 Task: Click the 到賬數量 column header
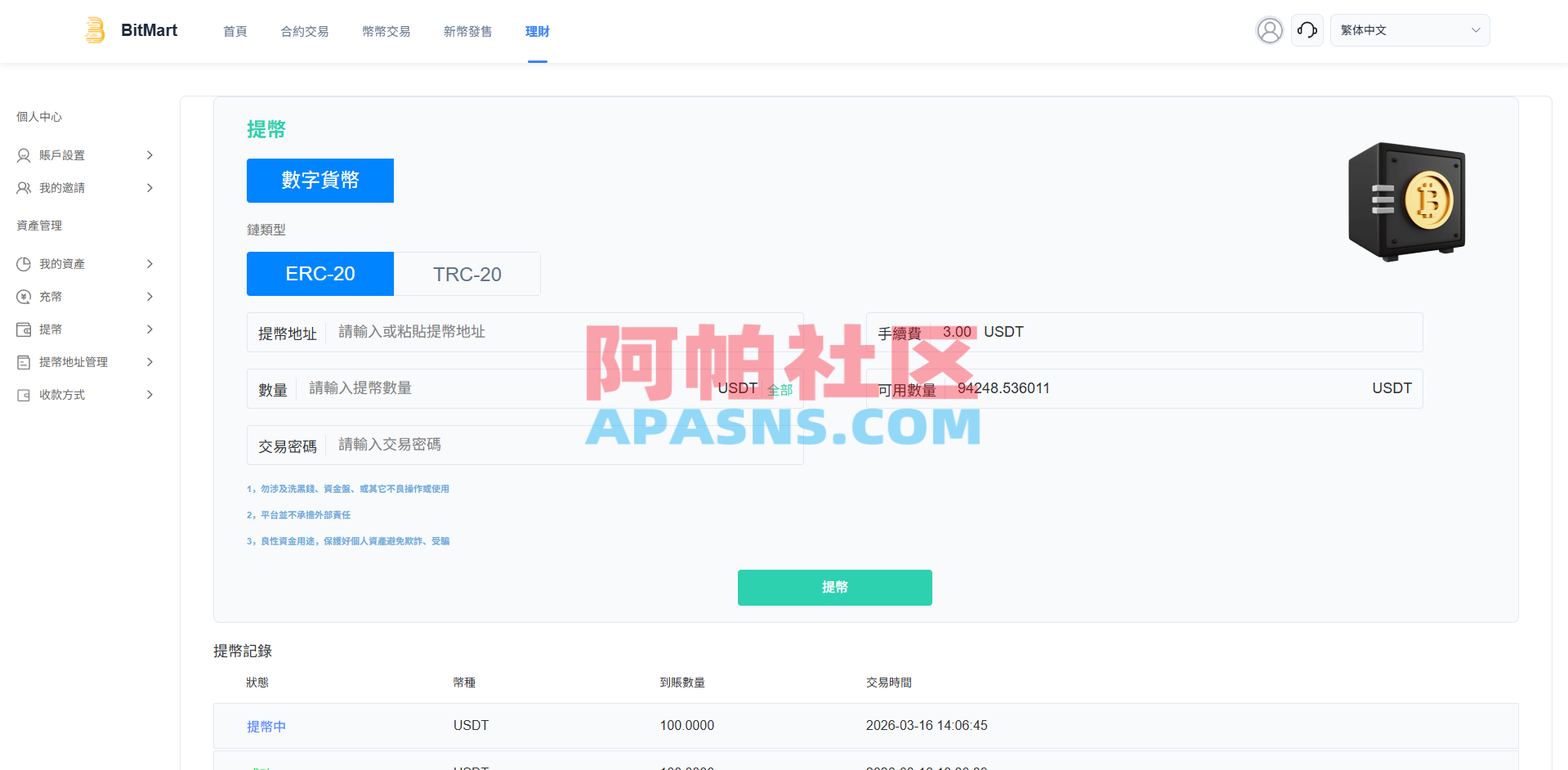click(682, 683)
